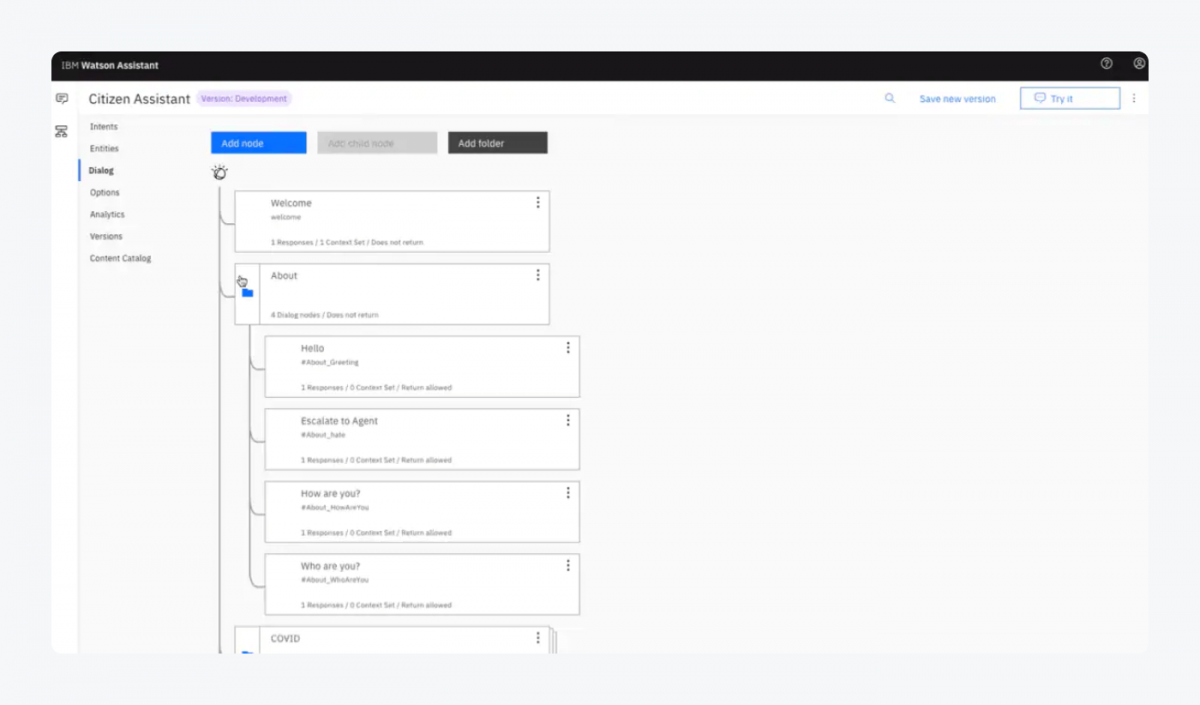Click the #About_hate condition text
Screen dimensions: 1200x705
[323, 435]
